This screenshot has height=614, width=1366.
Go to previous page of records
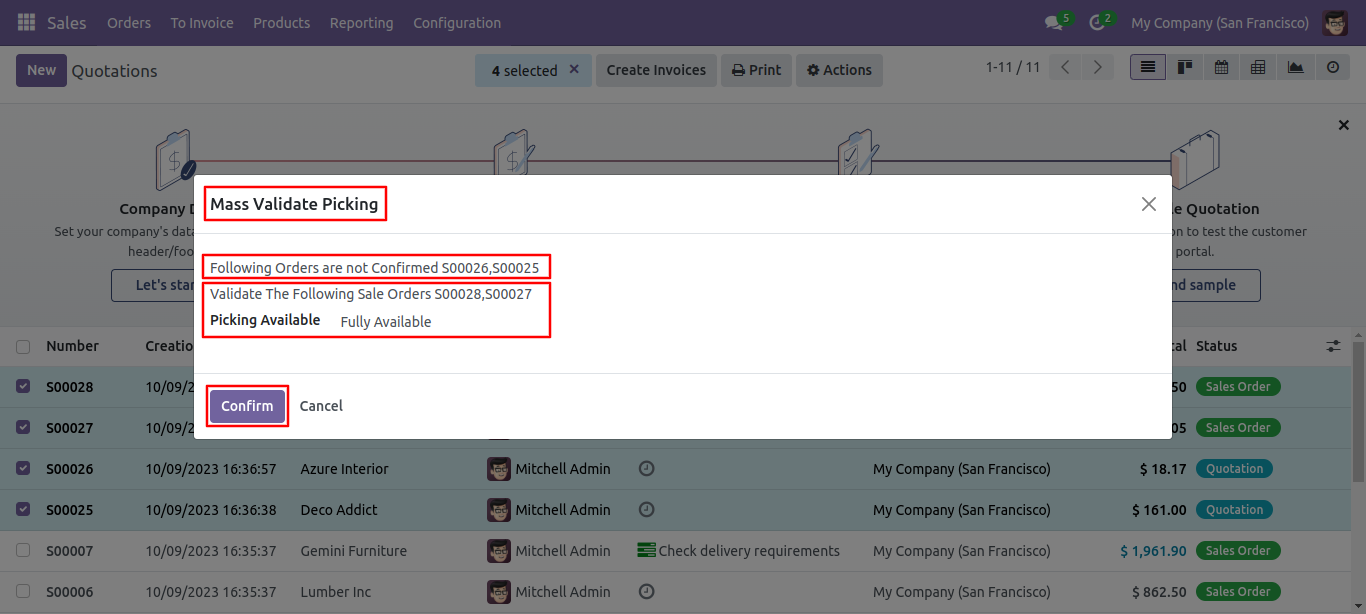click(1066, 67)
